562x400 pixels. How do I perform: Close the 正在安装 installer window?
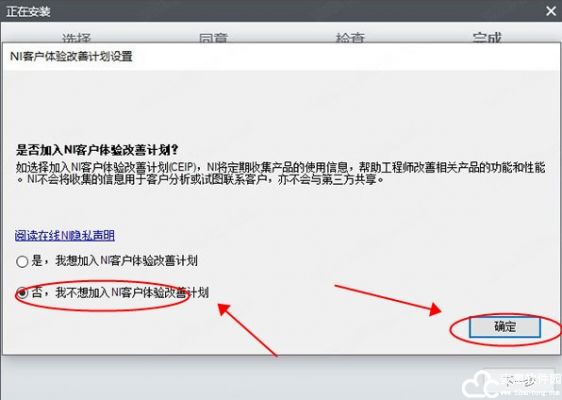tap(551, 11)
